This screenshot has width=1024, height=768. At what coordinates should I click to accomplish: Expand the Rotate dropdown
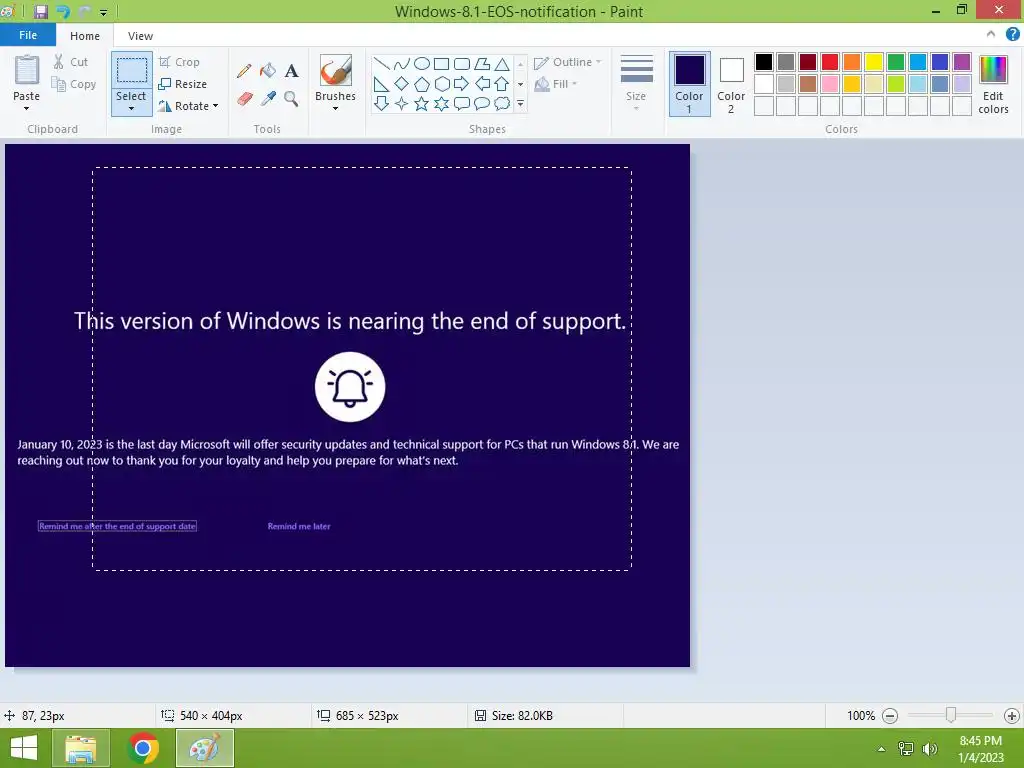pos(216,106)
